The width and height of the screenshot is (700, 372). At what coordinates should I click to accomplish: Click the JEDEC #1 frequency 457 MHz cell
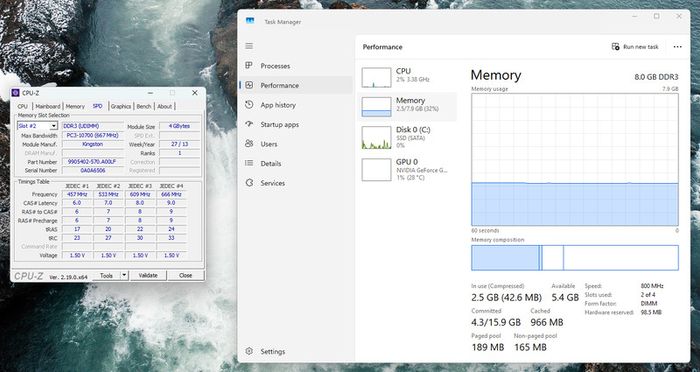[x=77, y=195]
